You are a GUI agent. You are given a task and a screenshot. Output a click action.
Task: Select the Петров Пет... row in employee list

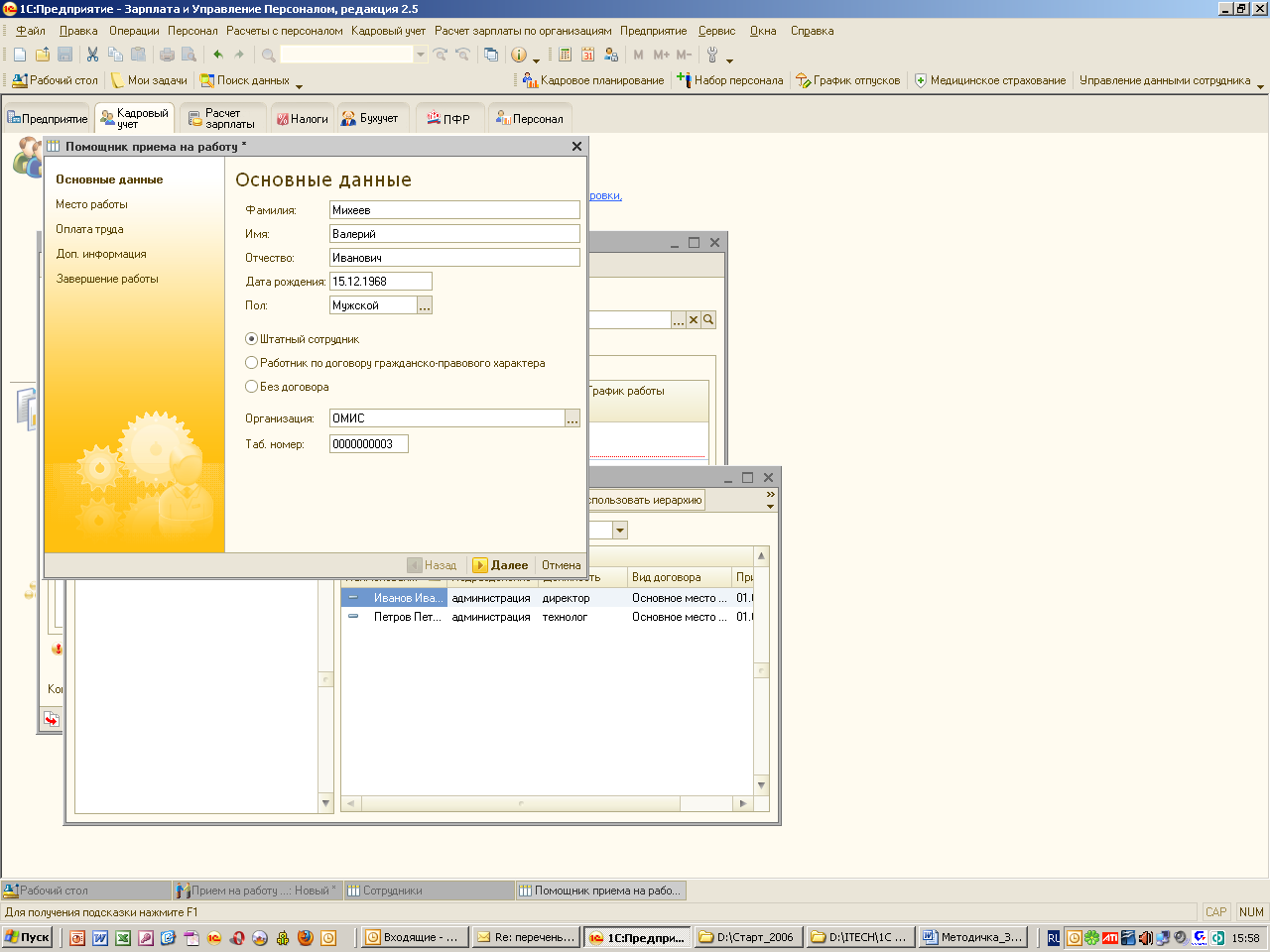(547, 617)
